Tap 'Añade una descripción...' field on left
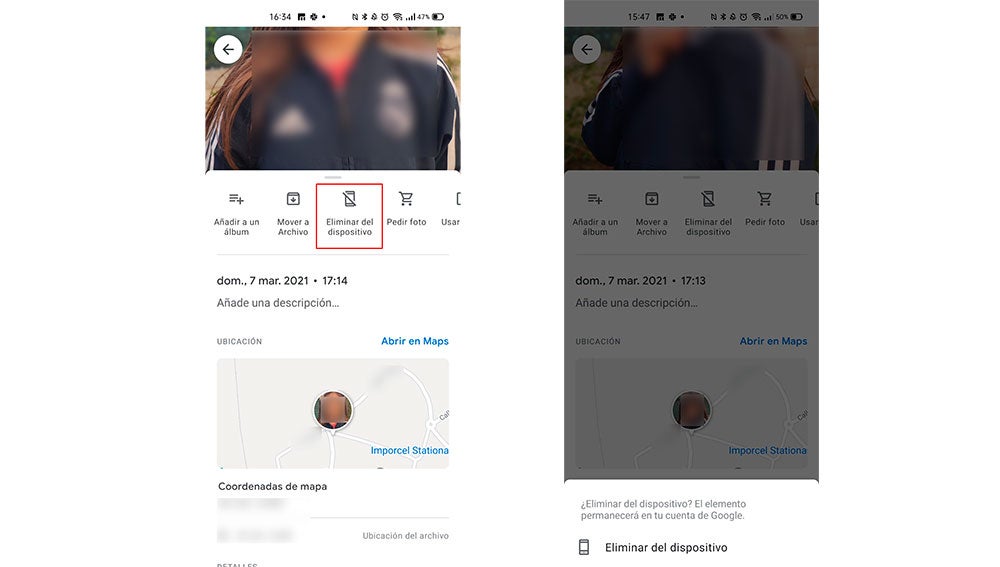1000x567 pixels. 278,303
